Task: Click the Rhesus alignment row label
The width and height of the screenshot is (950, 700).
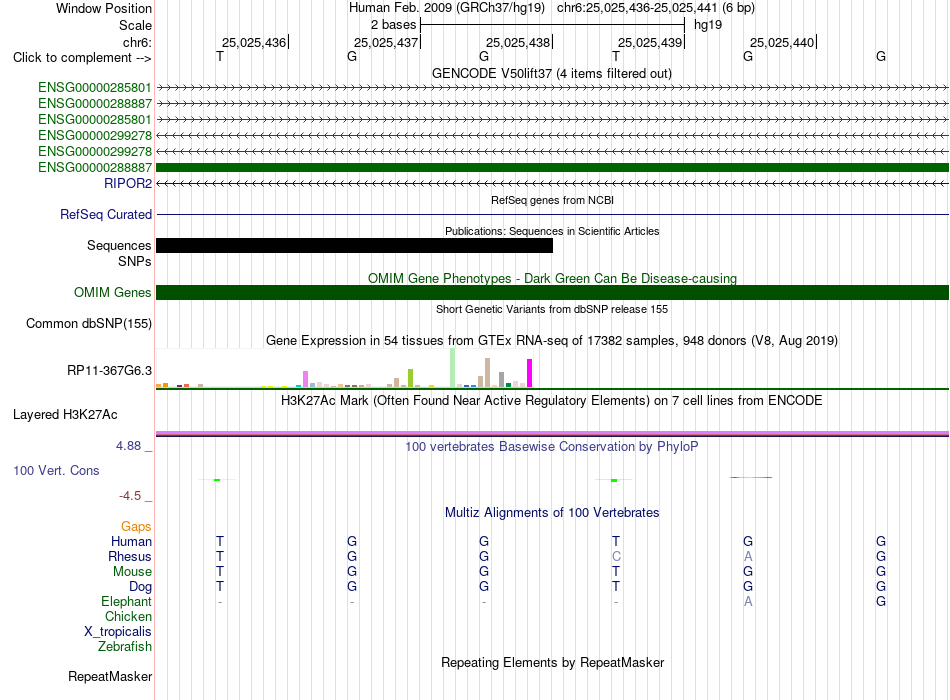Action: pyautogui.click(x=130, y=557)
